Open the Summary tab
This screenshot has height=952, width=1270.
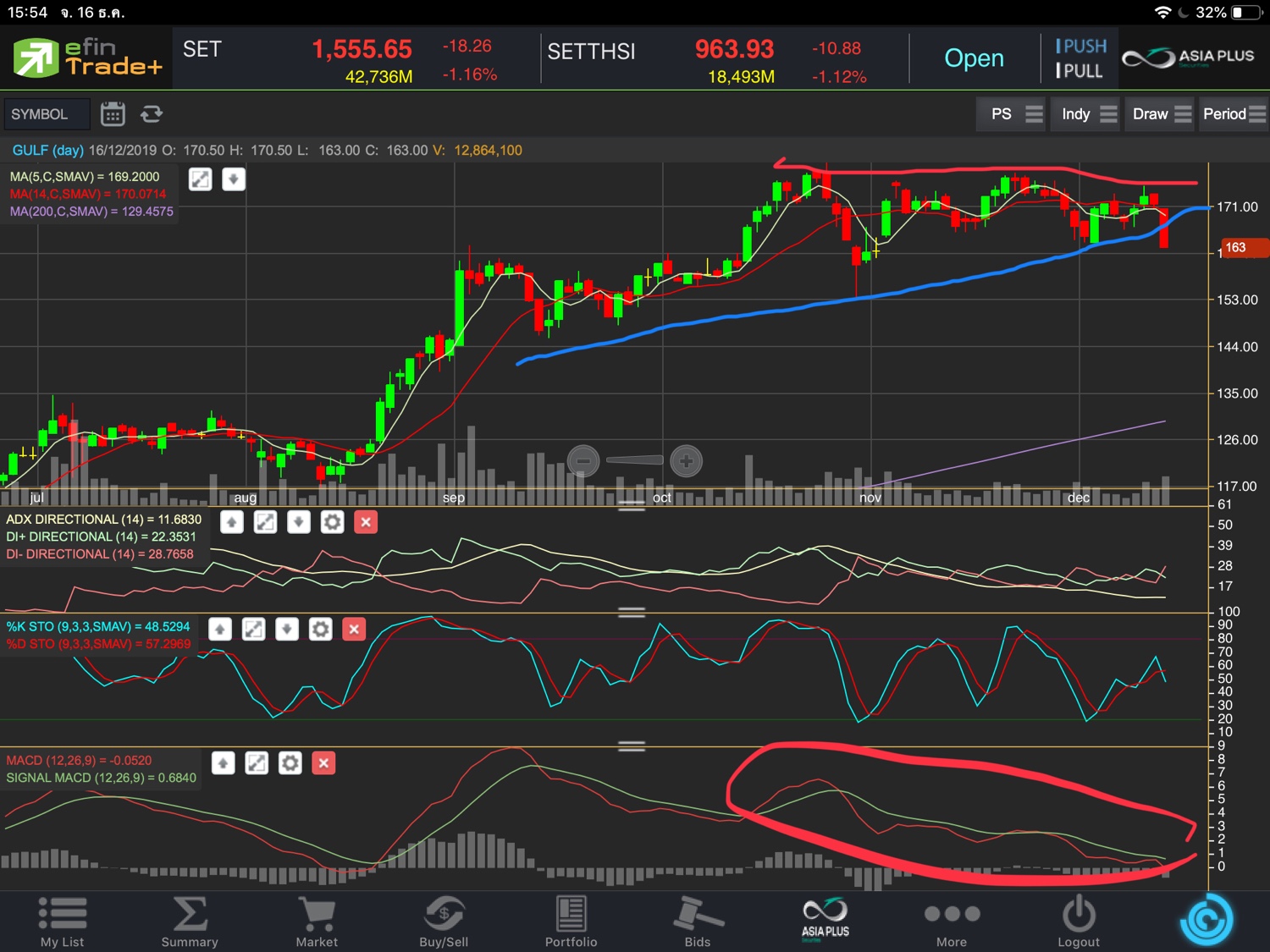[x=190, y=922]
